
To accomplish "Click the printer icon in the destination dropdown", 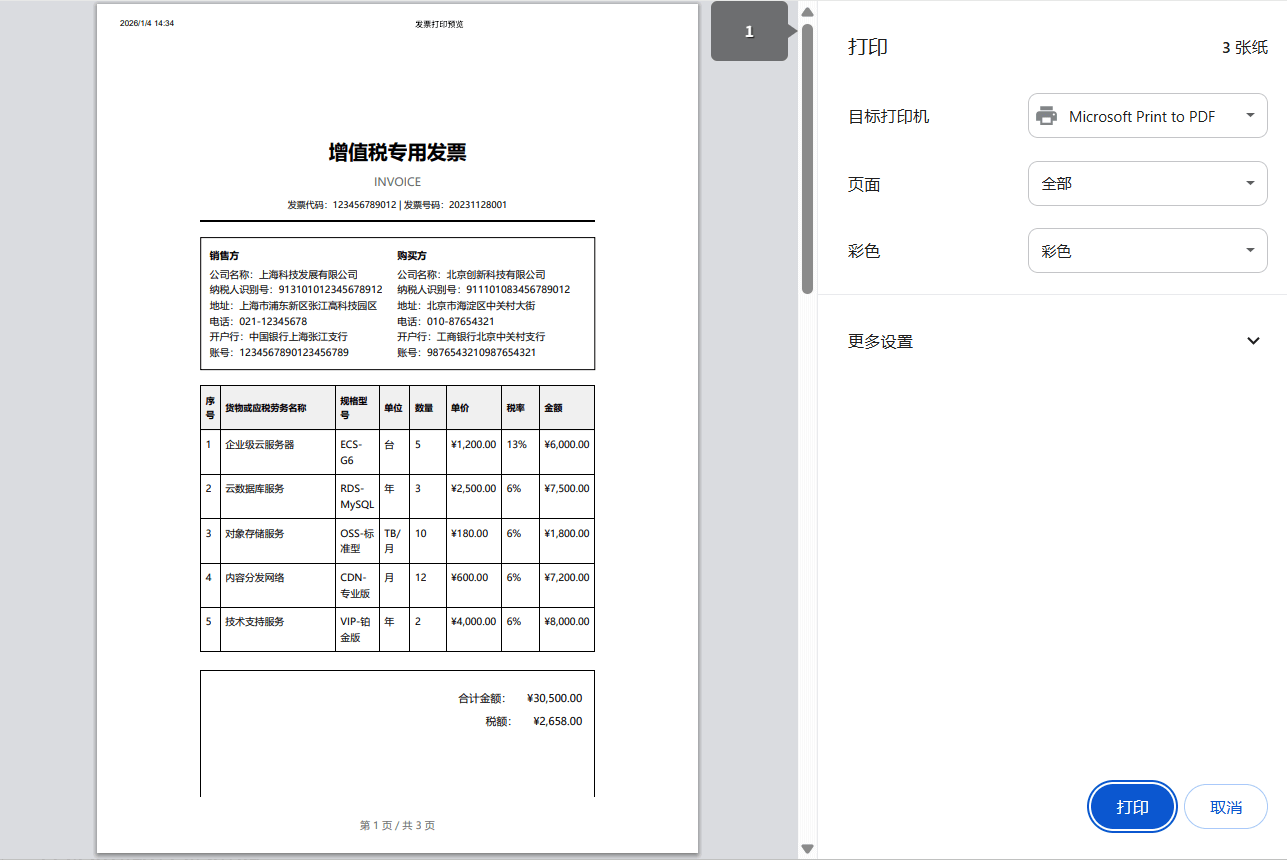I will (1046, 116).
